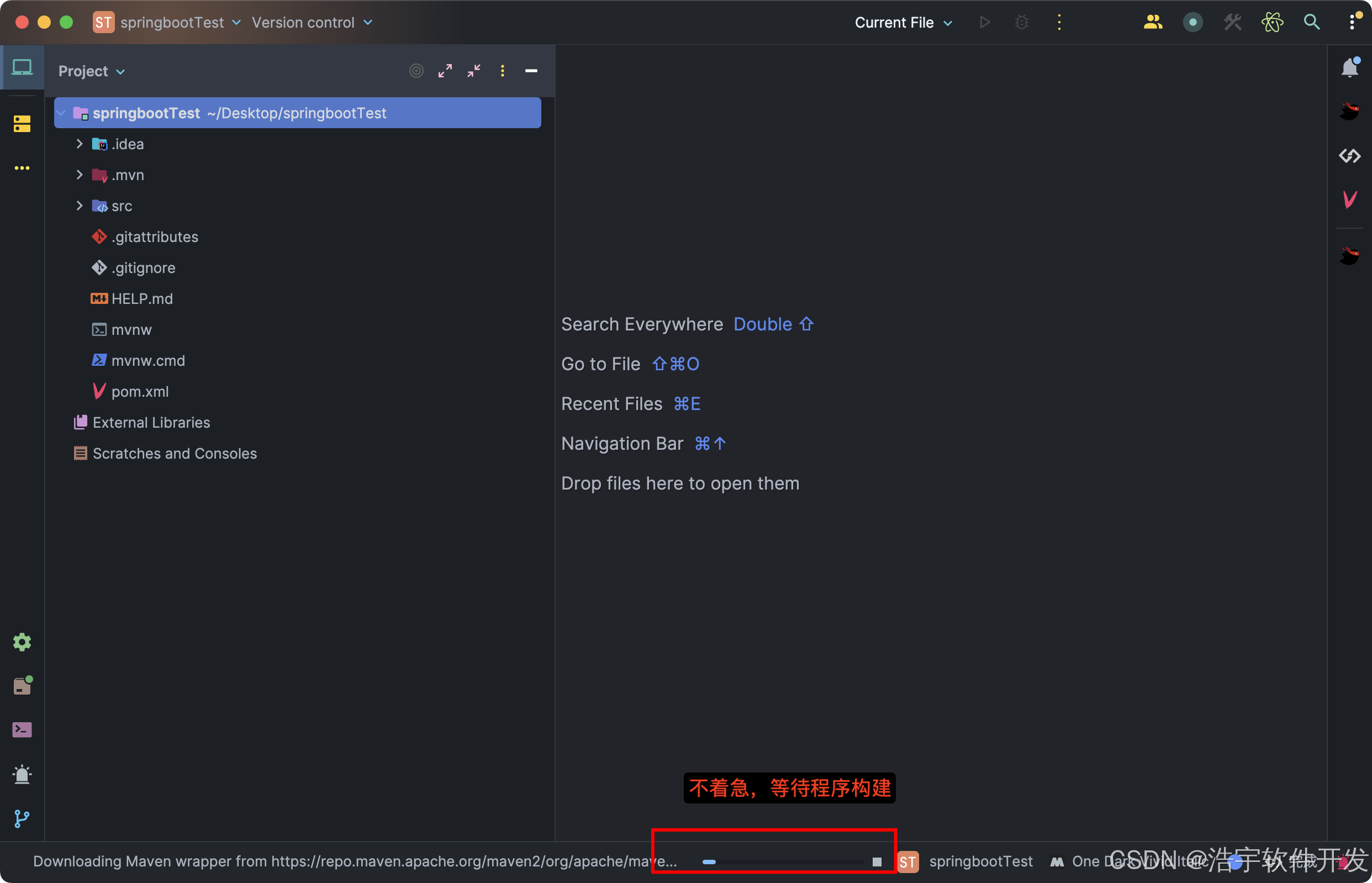
Task: Toggle the Project tool window button
Action: coord(22,67)
